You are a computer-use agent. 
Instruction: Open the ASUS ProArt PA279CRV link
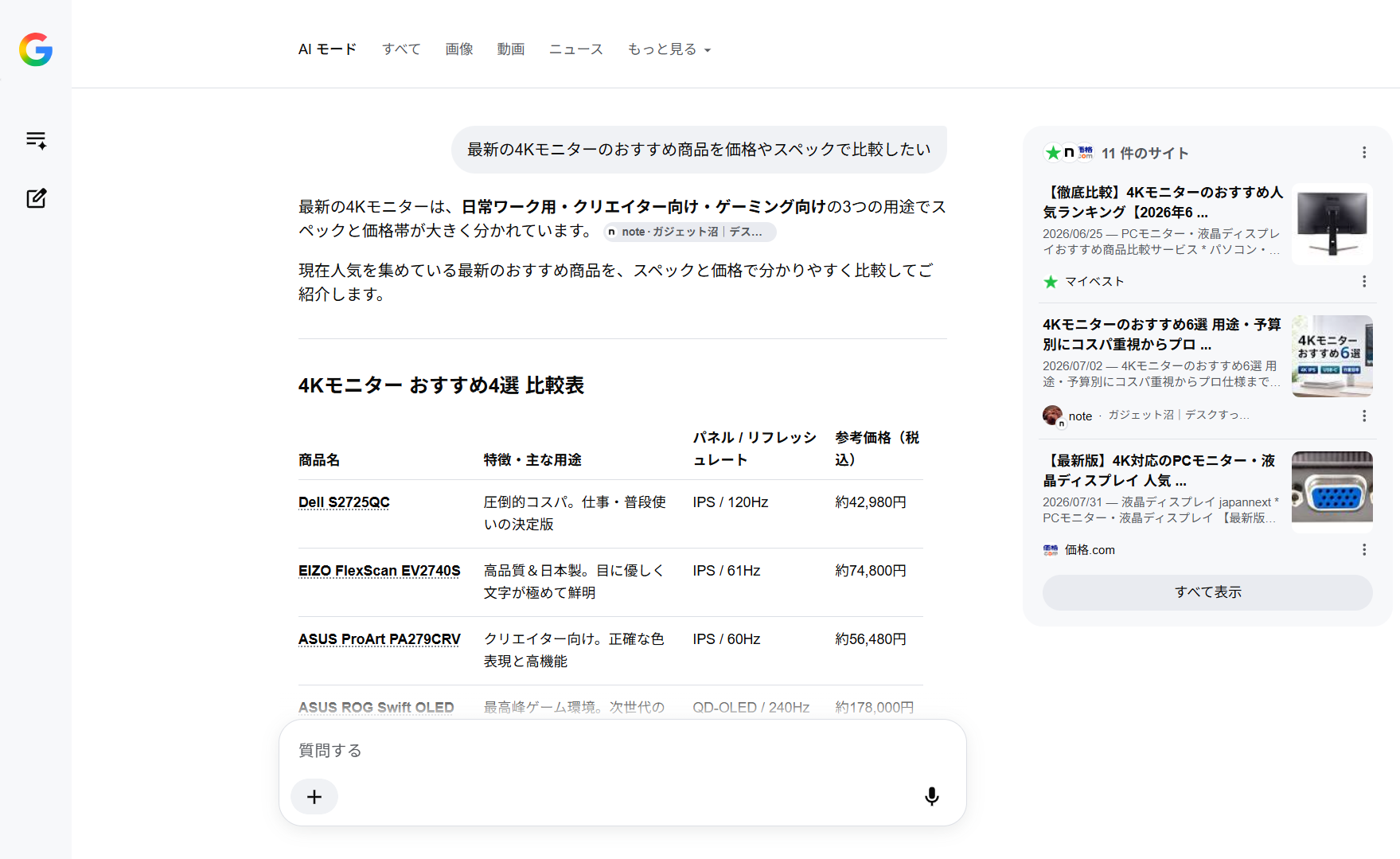coord(380,639)
